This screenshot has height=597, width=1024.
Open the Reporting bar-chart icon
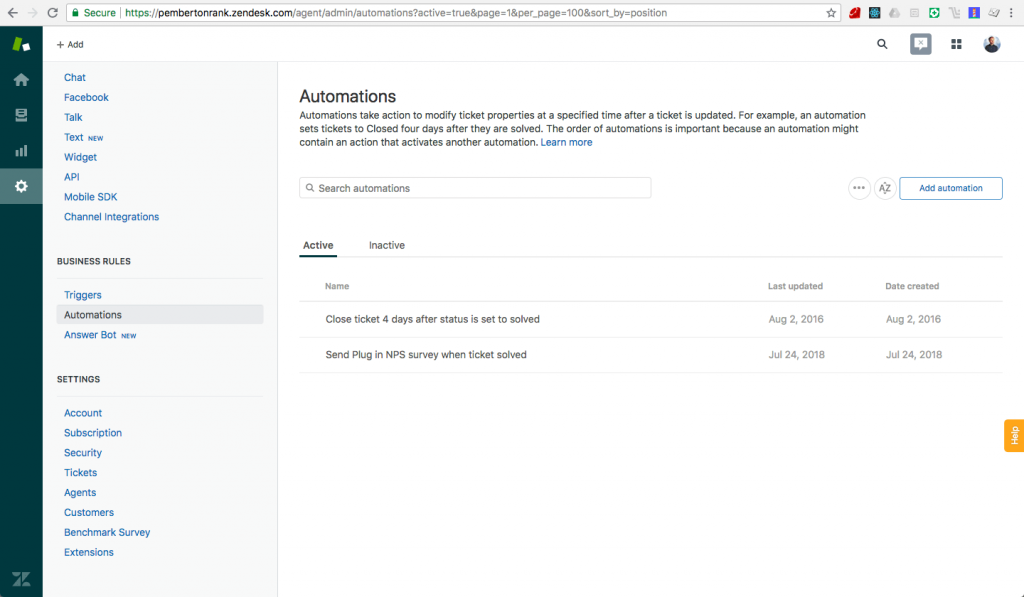[x=21, y=150]
